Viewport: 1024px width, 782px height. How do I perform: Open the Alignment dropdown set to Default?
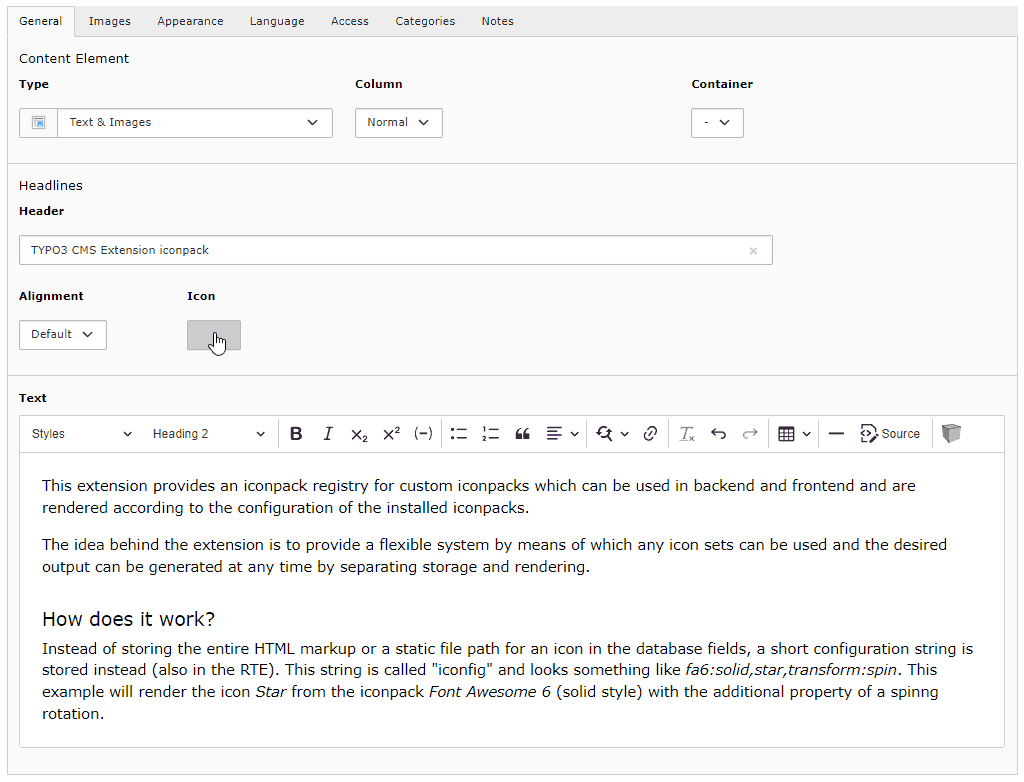tap(62, 335)
